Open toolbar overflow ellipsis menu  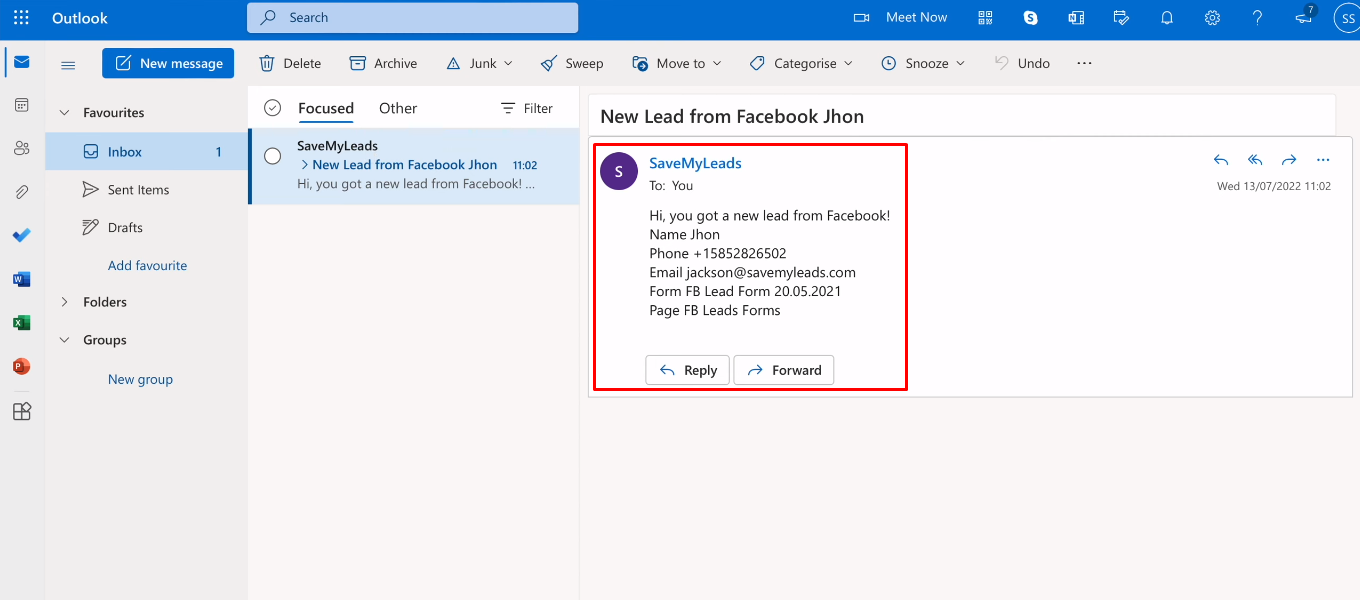tap(1084, 63)
